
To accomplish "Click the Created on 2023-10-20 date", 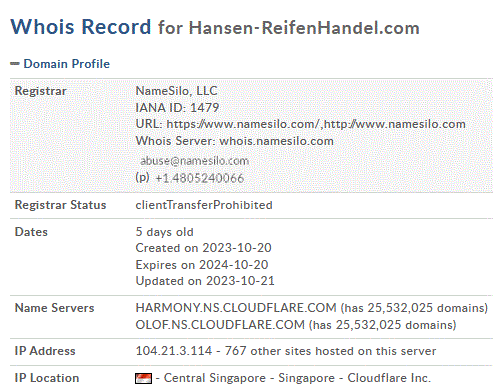I will (x=204, y=248).
